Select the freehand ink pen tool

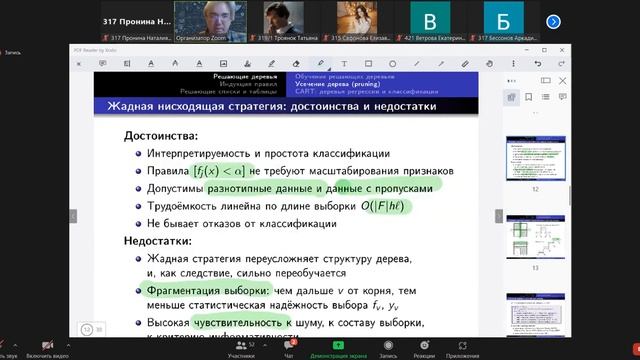pos(271,64)
